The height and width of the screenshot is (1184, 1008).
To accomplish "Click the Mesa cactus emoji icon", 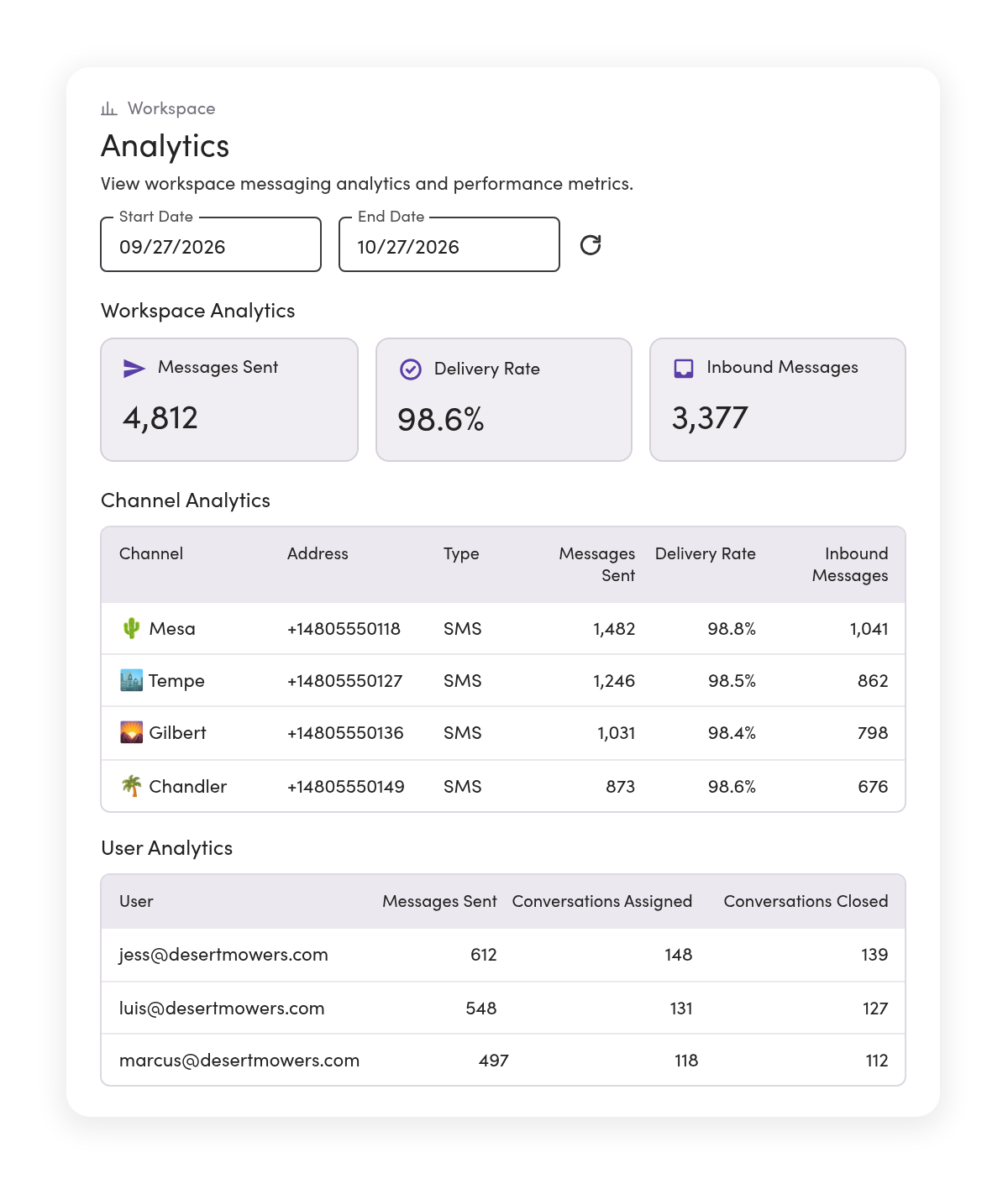I will click(x=131, y=628).
